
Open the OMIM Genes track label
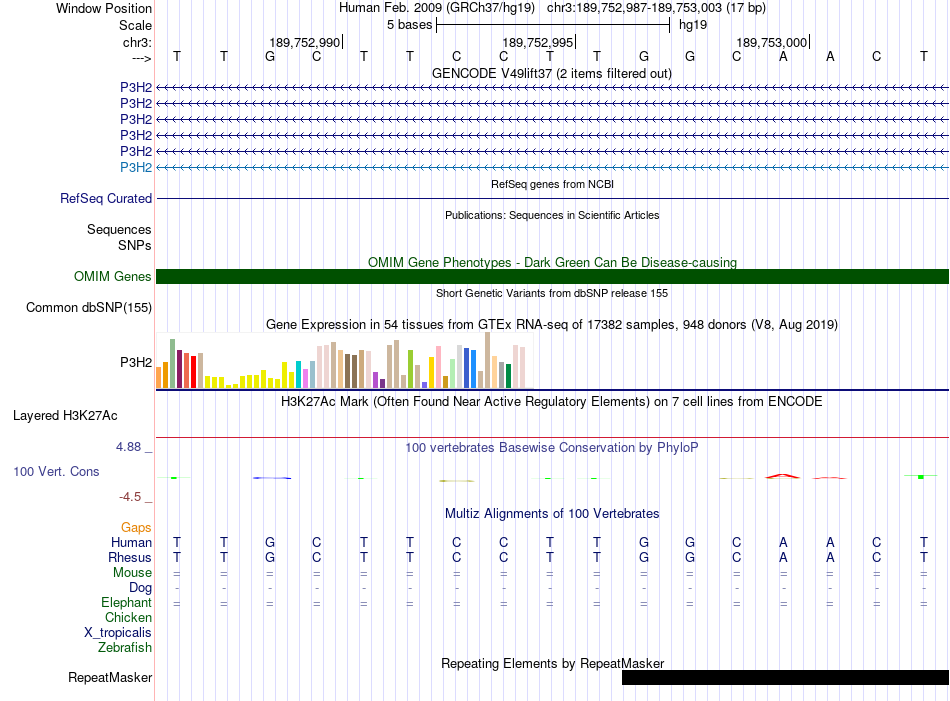tap(112, 276)
